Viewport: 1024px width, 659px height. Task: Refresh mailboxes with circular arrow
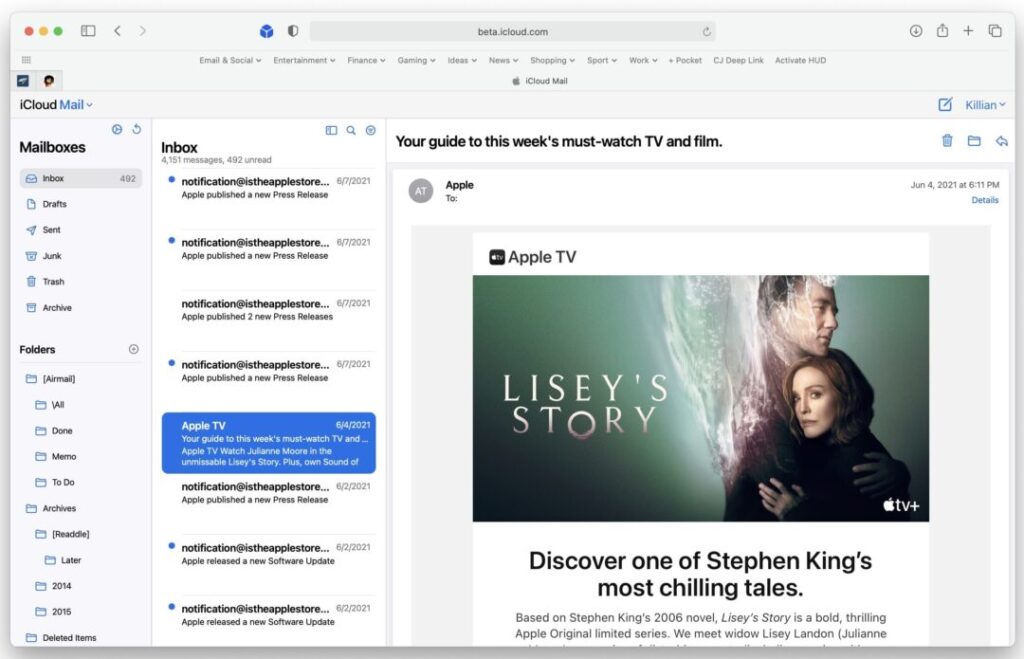click(136, 129)
